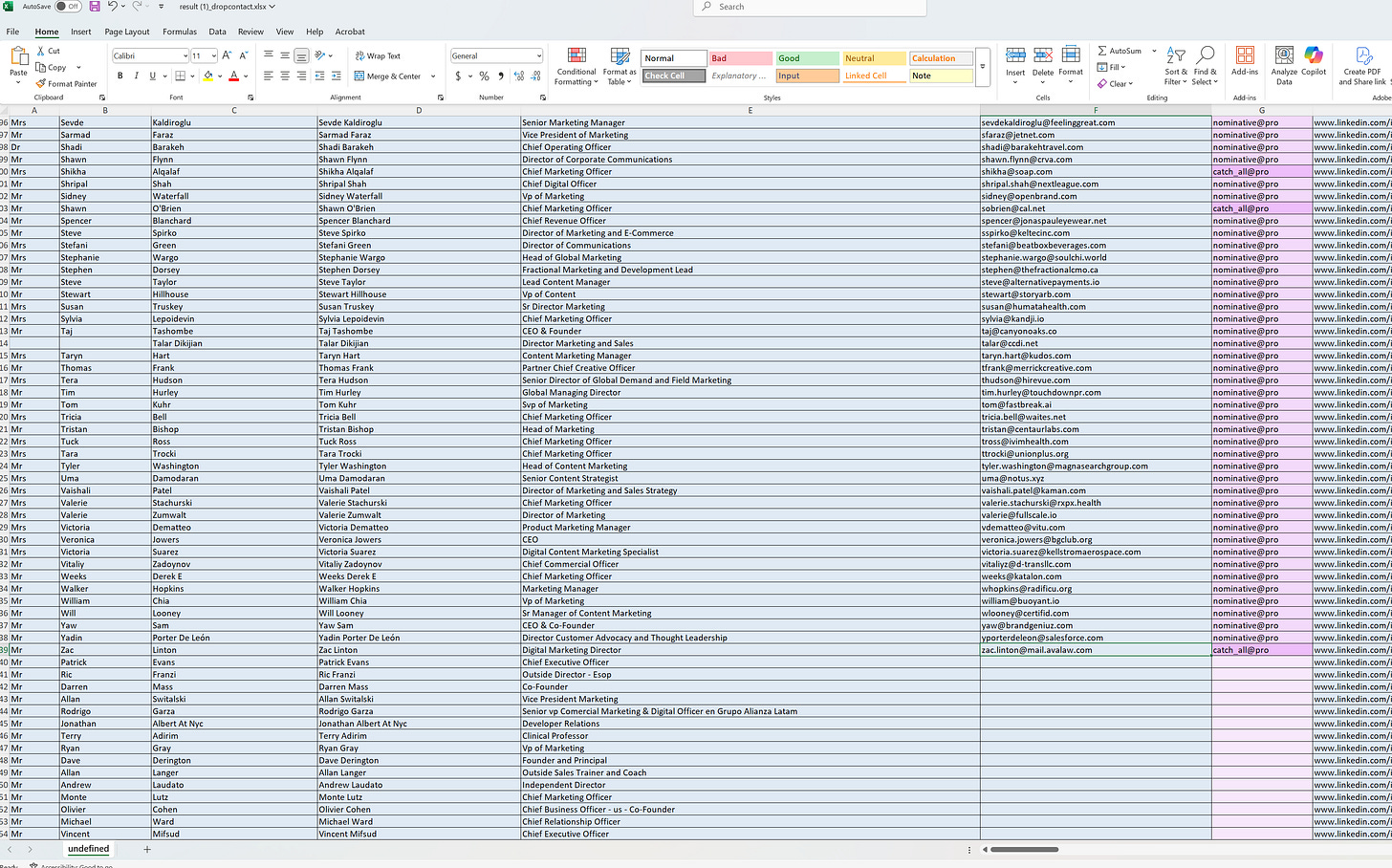
Task: Toggle the AutoSave switch
Action: pyautogui.click(x=68, y=7)
